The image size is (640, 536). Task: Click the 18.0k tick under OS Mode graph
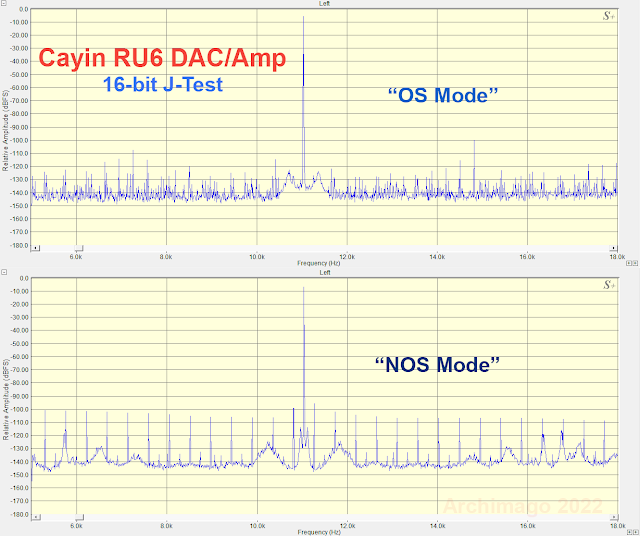pos(618,257)
